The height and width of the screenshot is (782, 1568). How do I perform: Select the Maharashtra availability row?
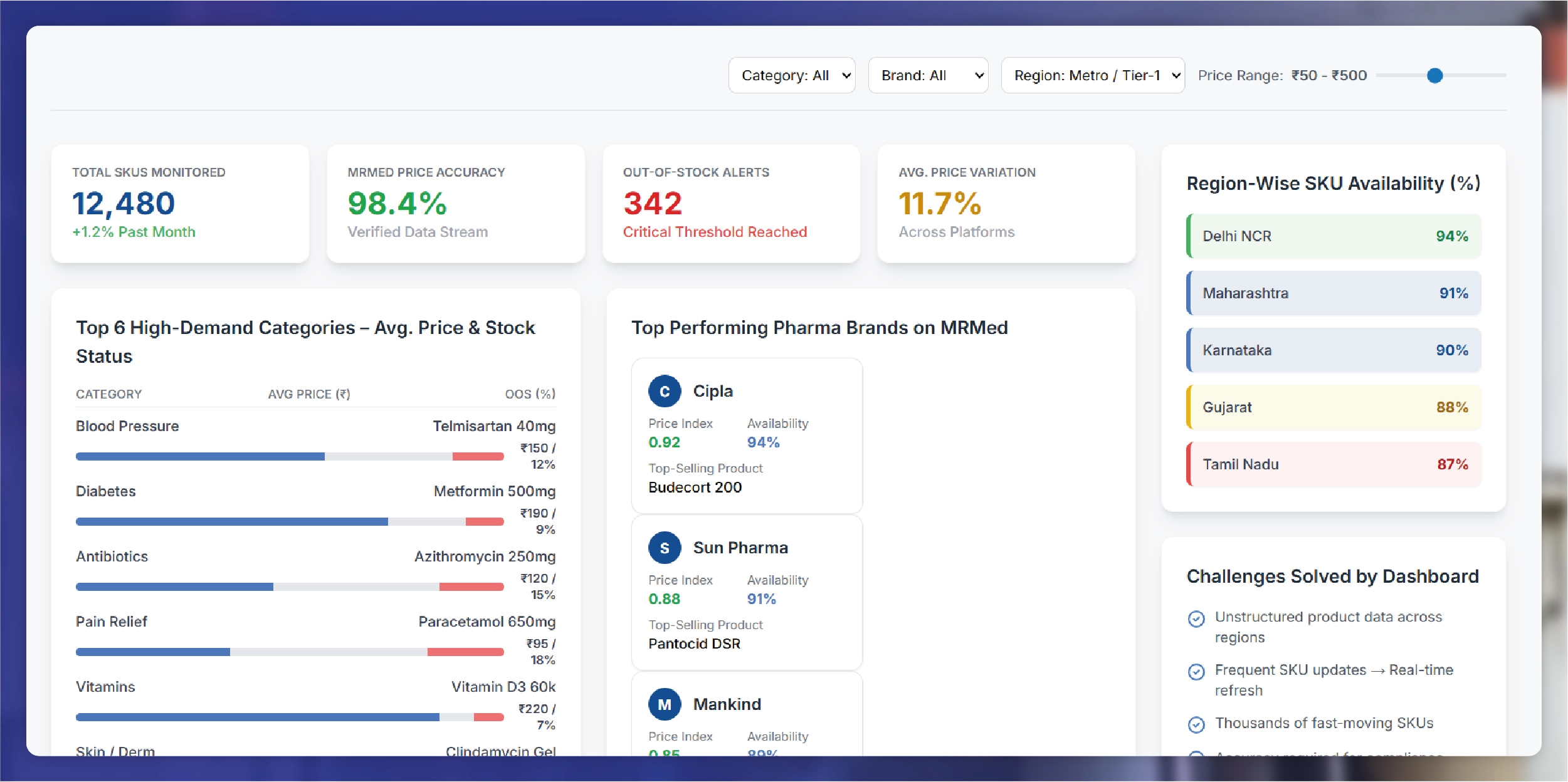(1334, 293)
